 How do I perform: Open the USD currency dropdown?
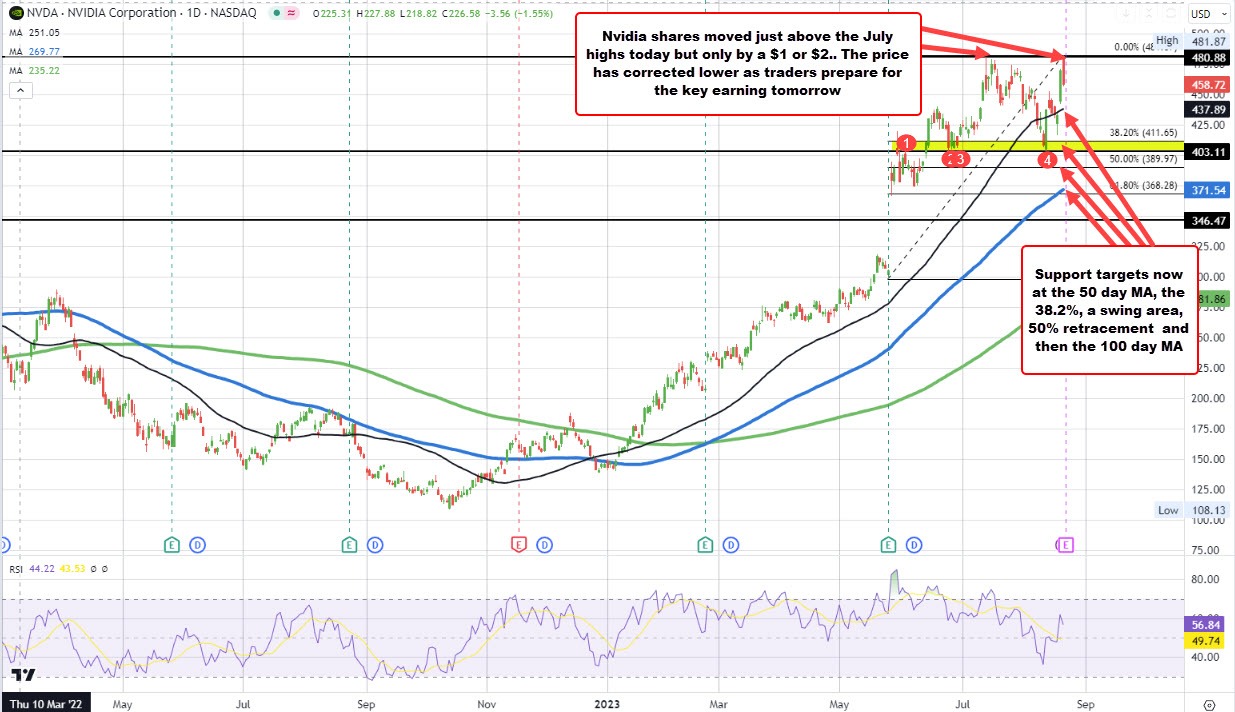(1205, 14)
